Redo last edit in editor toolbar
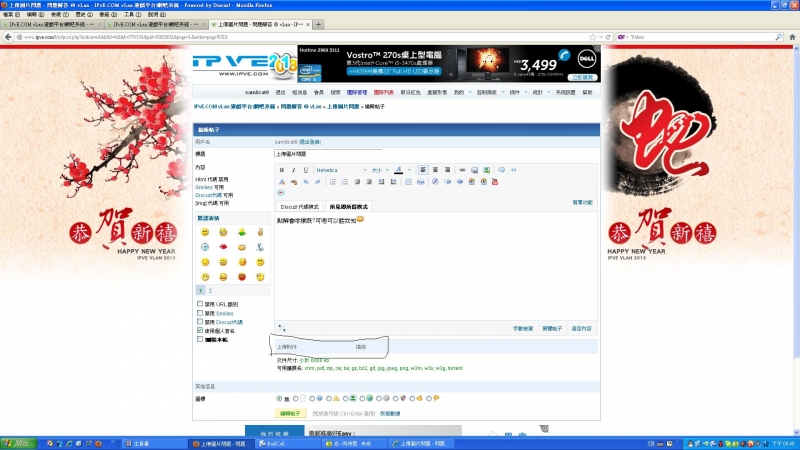Screen dimensions: 800x450 pyautogui.click(x=317, y=182)
